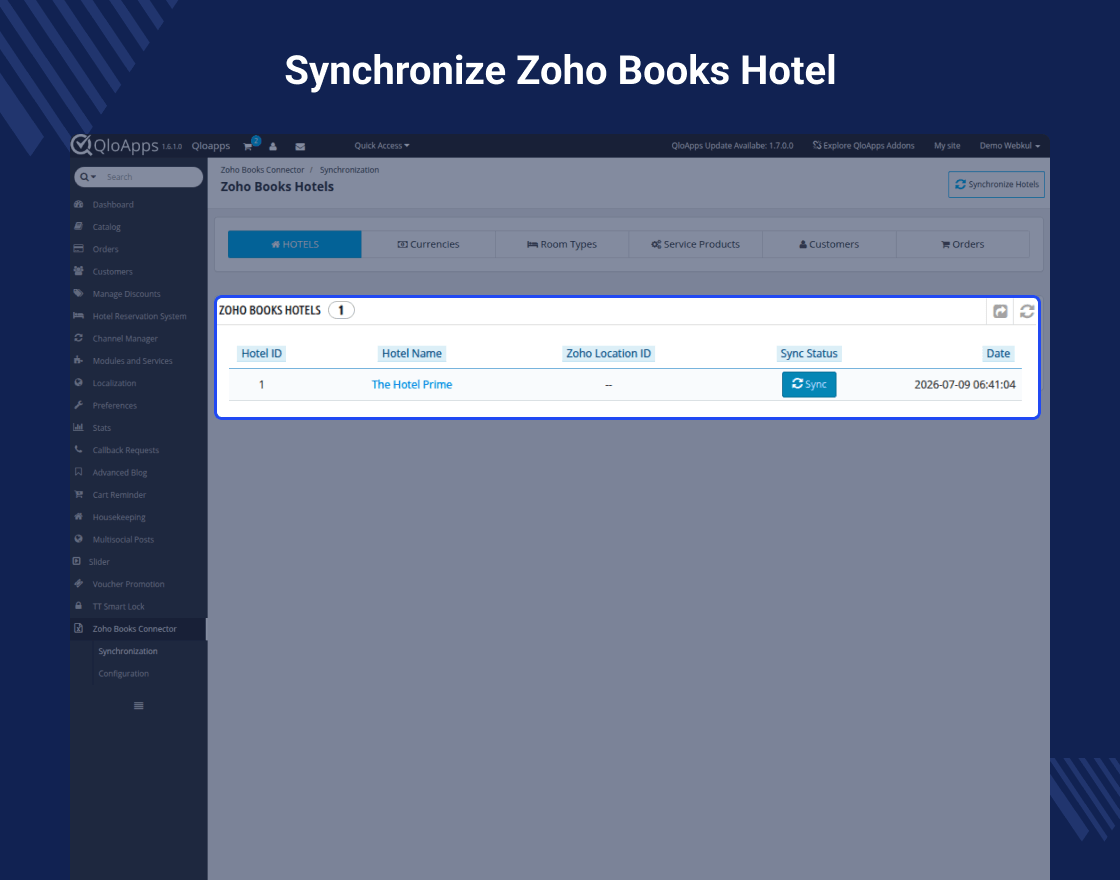
Task: Open the envelope messages icon
Action: (x=300, y=146)
